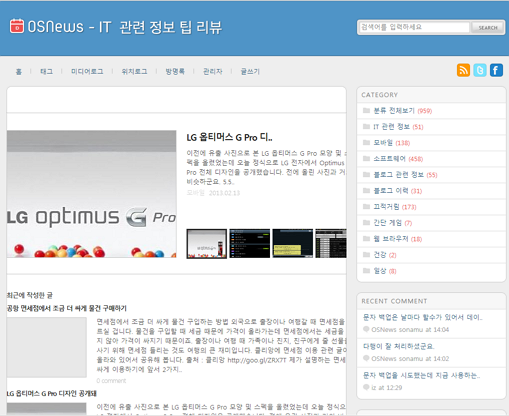Click folder icon beside IT 관련 정보
Screen dimensions: 509x416
click(366, 126)
